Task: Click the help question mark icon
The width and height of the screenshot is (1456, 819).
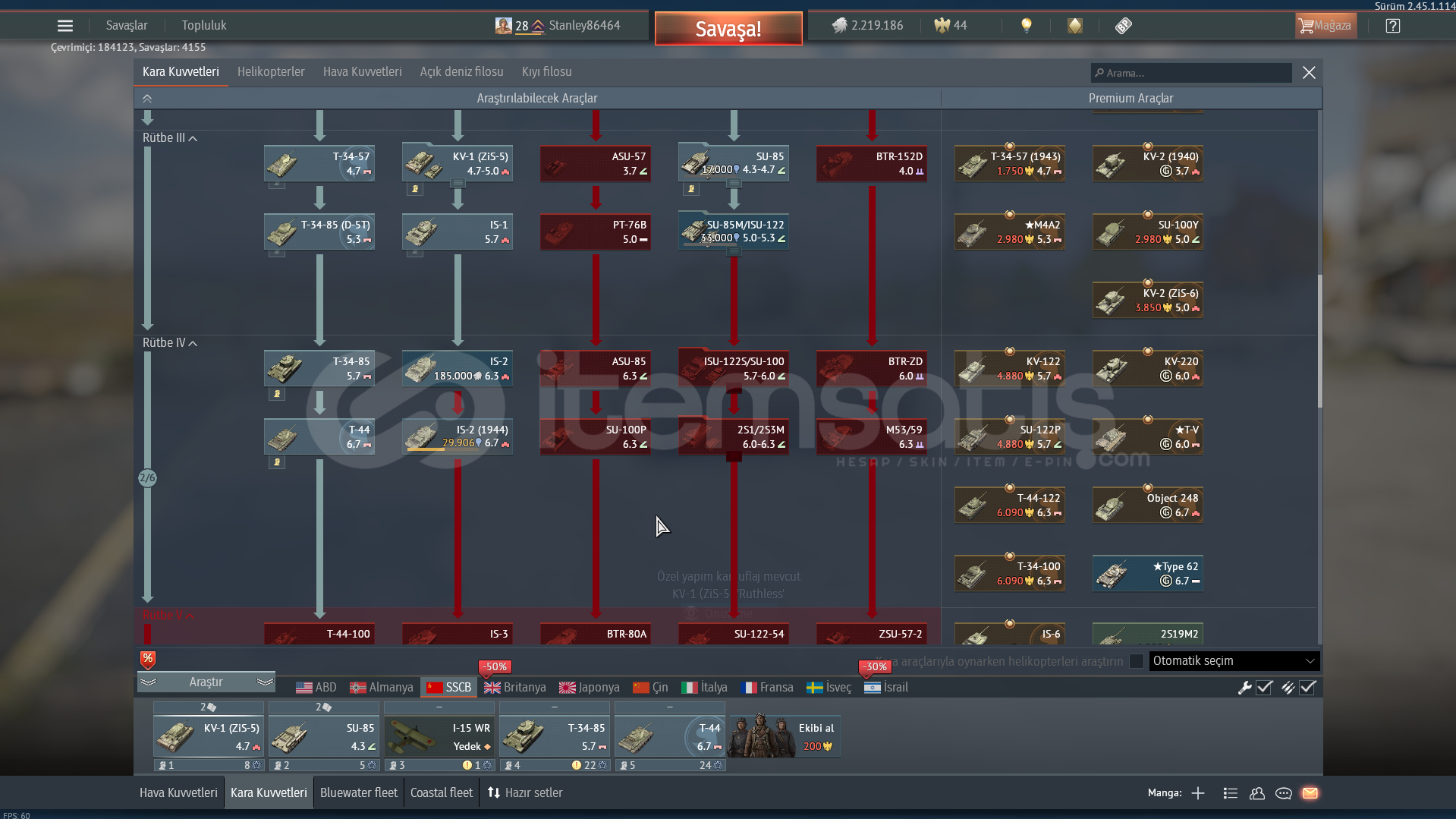Action: (x=1392, y=26)
